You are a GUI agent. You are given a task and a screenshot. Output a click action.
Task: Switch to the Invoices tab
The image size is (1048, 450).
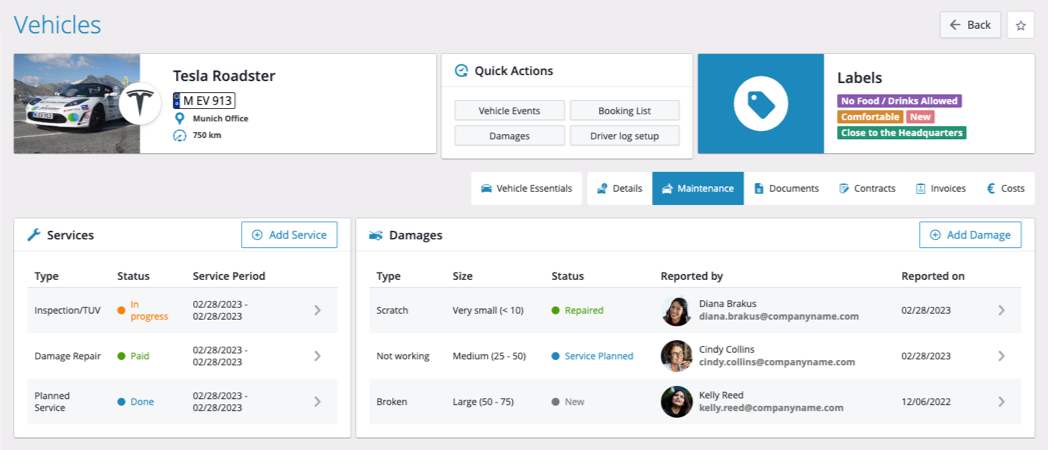(x=940, y=189)
